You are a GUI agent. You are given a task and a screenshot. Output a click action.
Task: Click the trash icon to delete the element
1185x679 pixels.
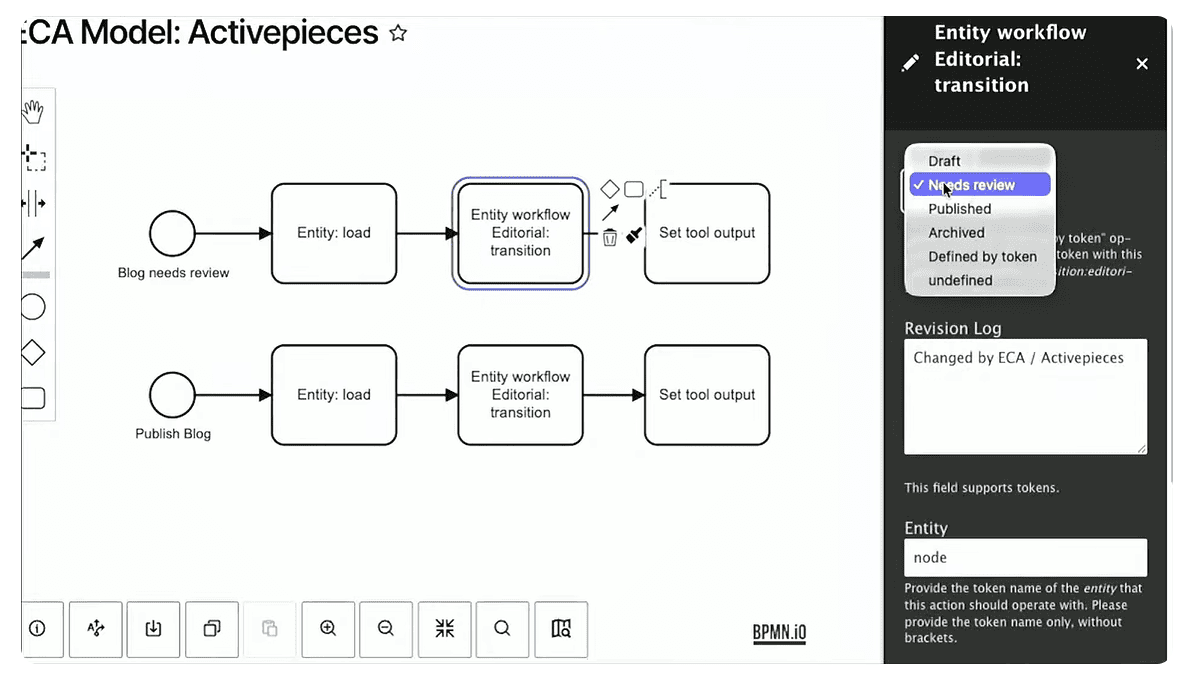click(610, 237)
